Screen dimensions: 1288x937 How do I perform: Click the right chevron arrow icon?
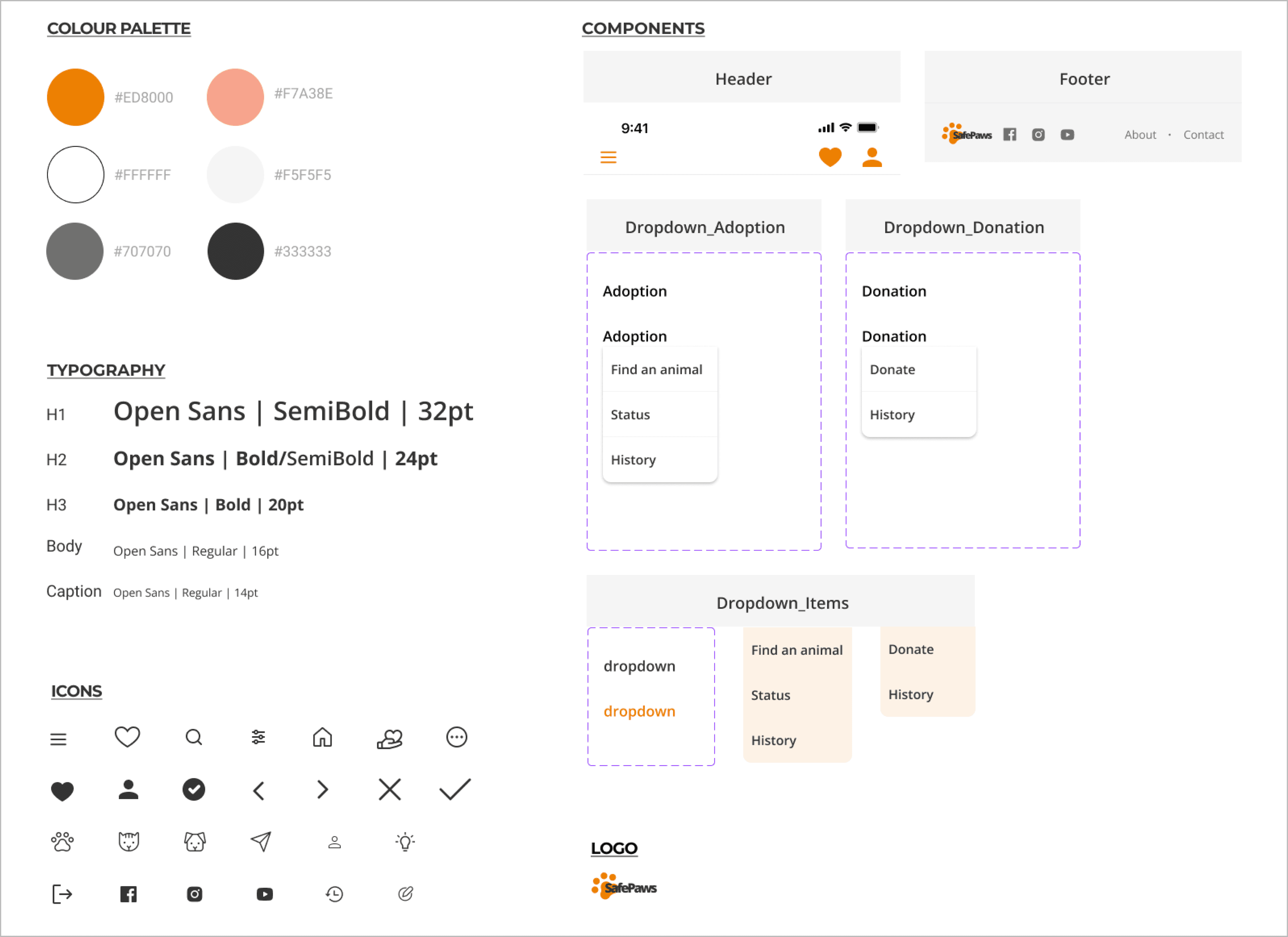(x=323, y=789)
